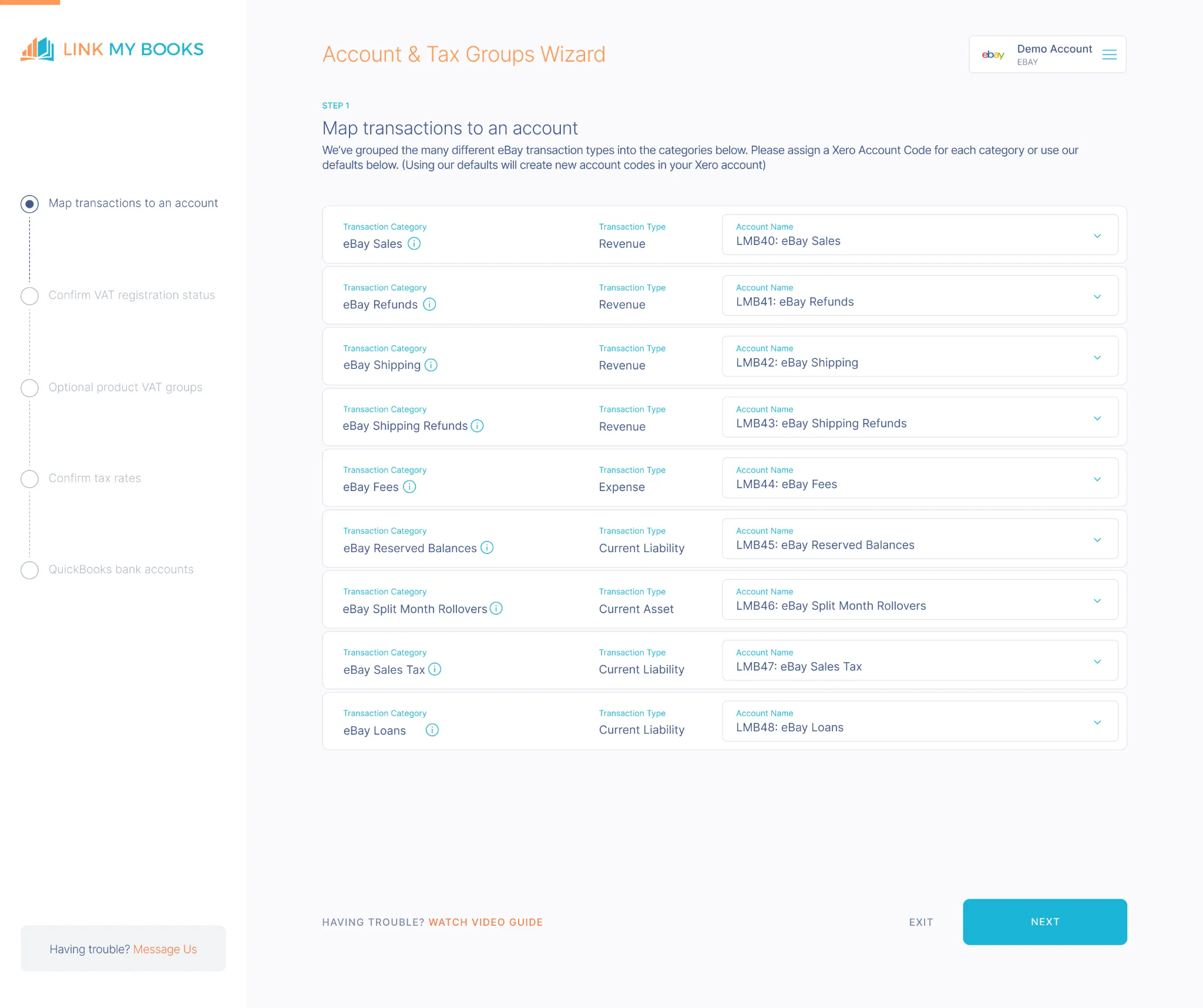The height and width of the screenshot is (1008, 1203).
Task: Click the 'Confirm VAT registration status' sidebar label
Action: 132,295
